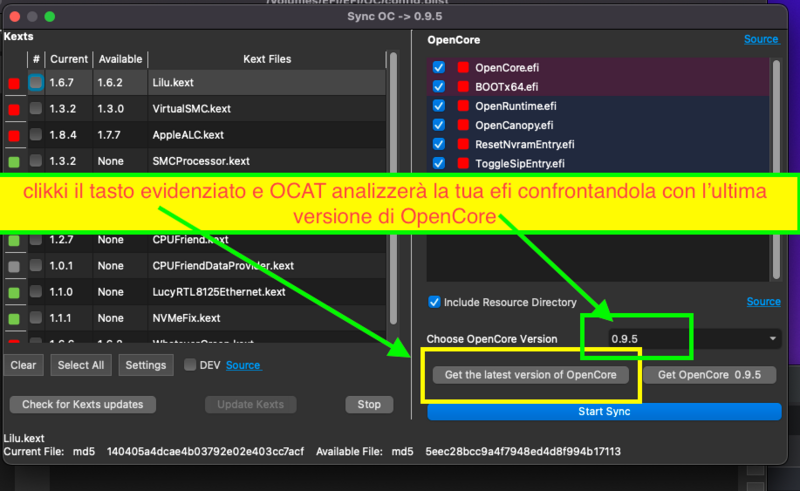Click the # column header

(x=36, y=59)
